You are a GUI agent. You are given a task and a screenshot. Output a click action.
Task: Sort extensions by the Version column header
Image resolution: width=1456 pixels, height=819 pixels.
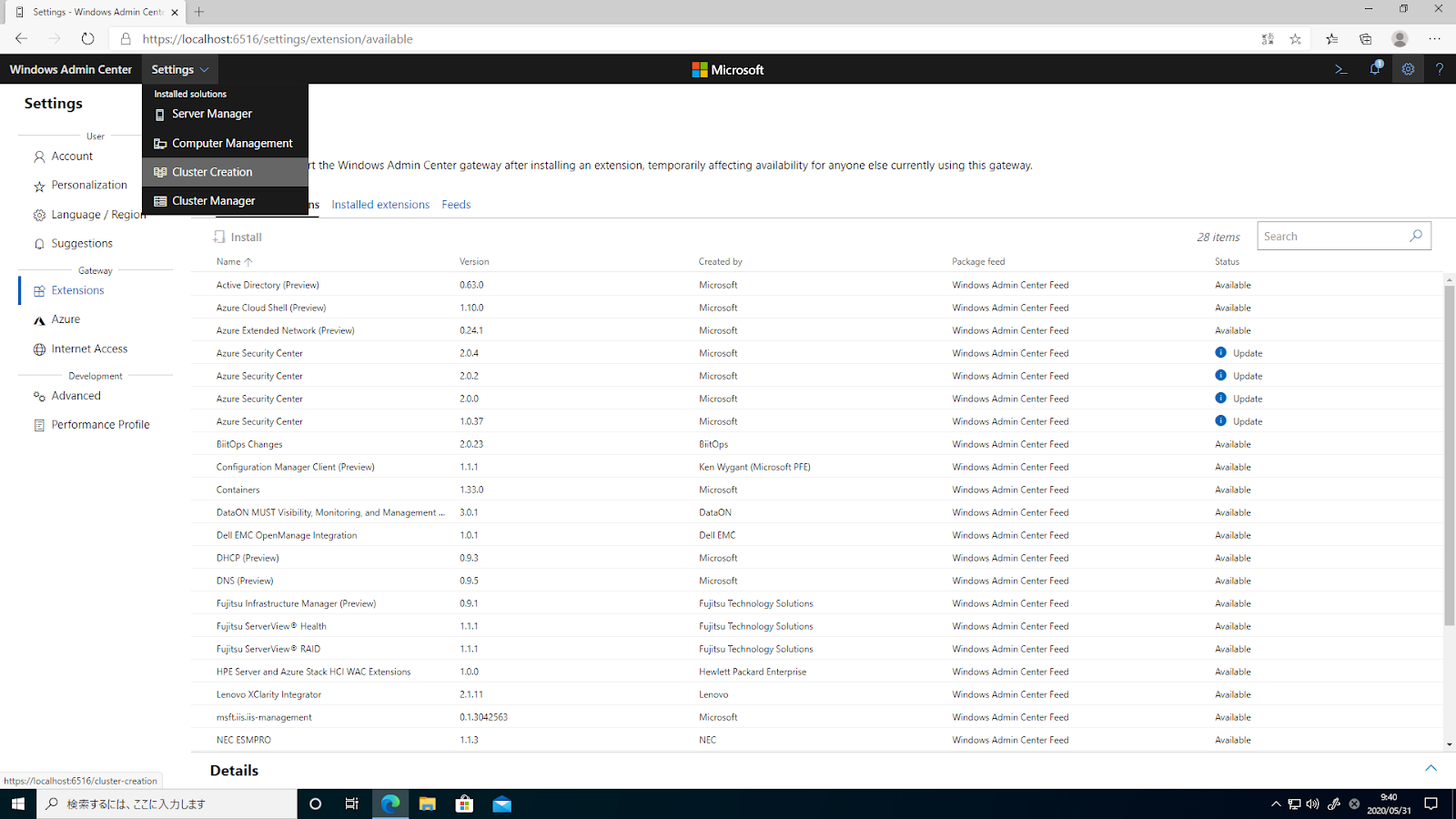[474, 261]
